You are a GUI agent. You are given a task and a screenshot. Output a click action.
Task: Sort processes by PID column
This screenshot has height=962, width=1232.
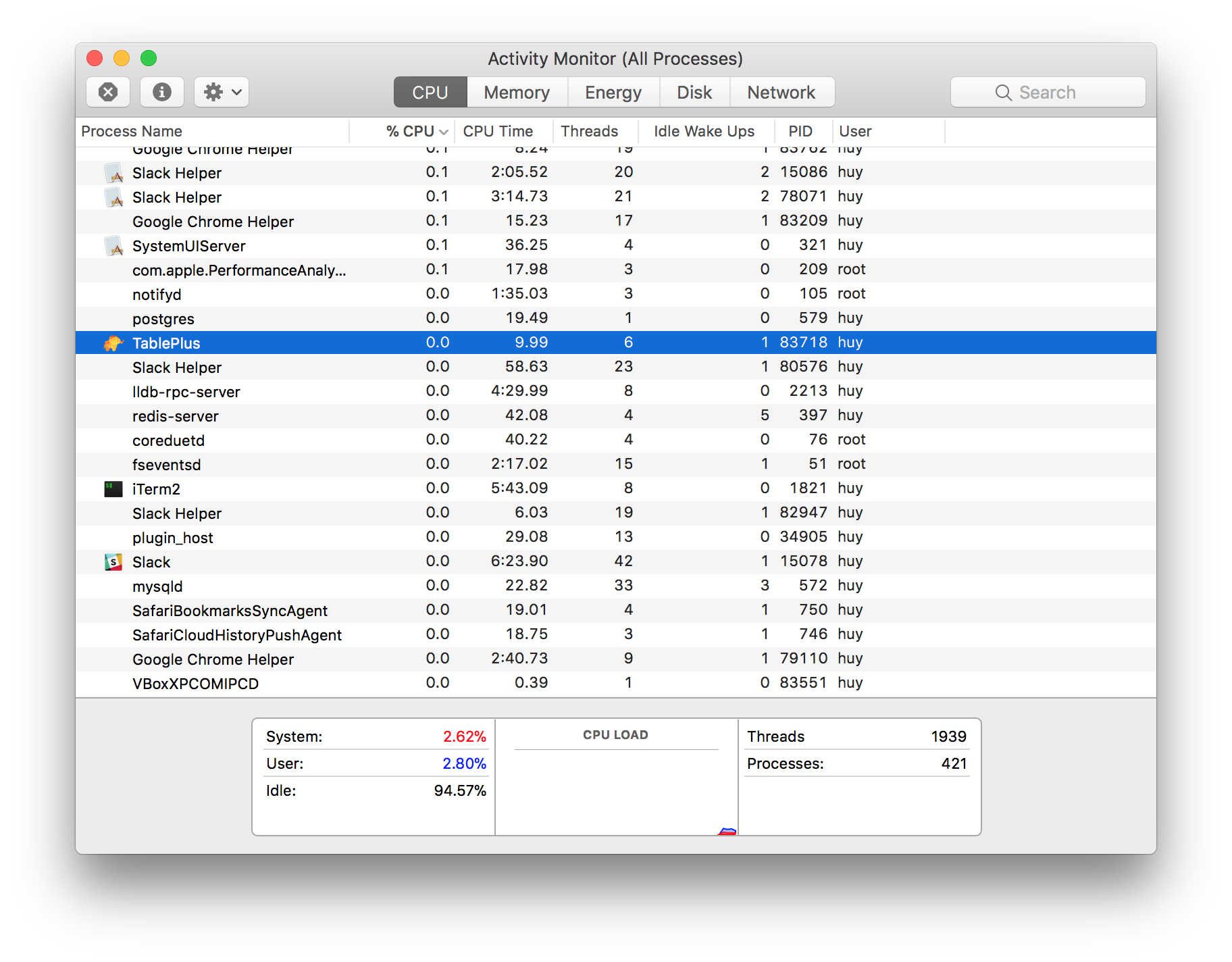point(800,131)
